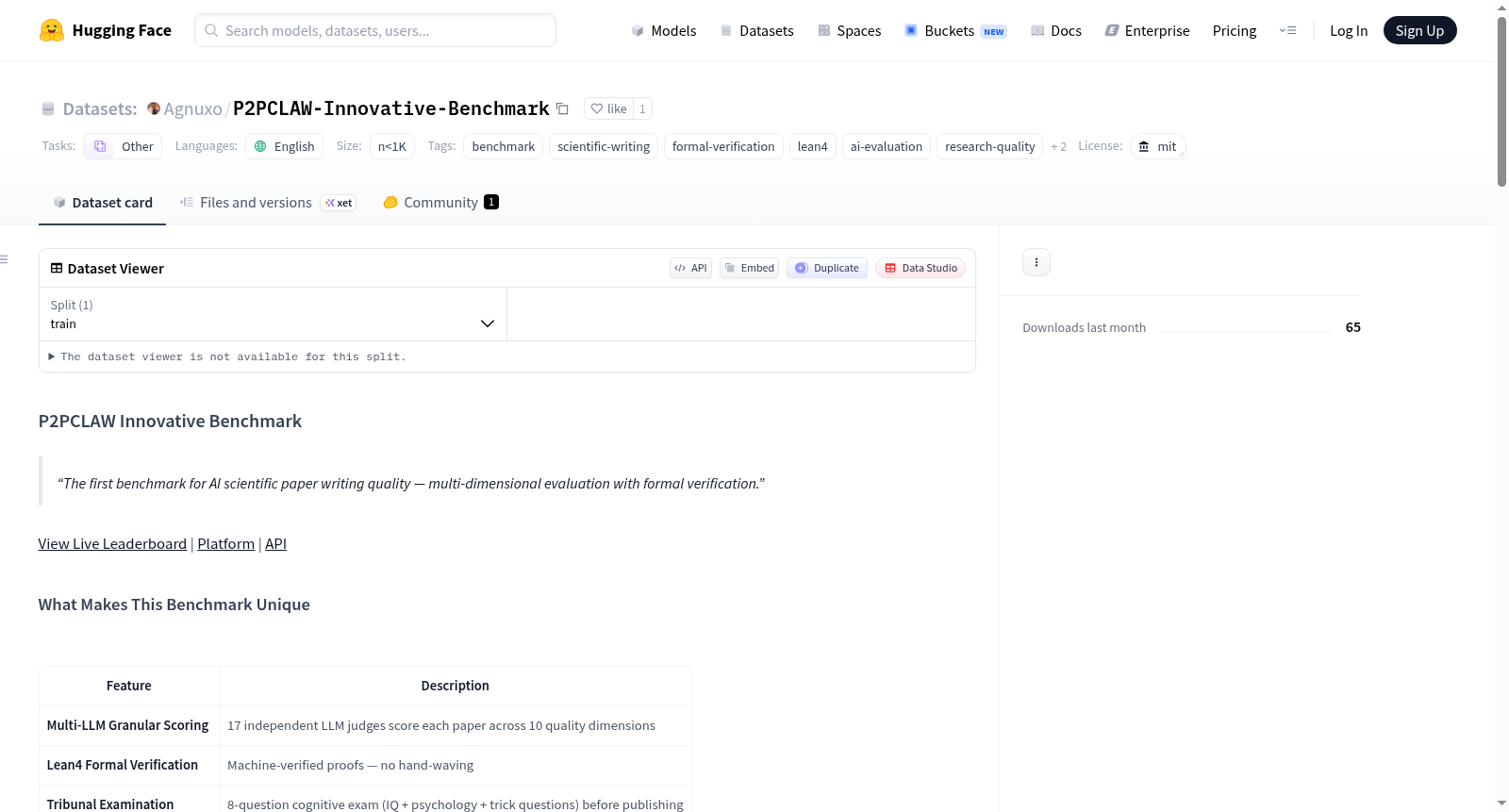This screenshot has height=812, width=1509.
Task: Click the "Machine-verified proofs" description cell
Action: 456,765
